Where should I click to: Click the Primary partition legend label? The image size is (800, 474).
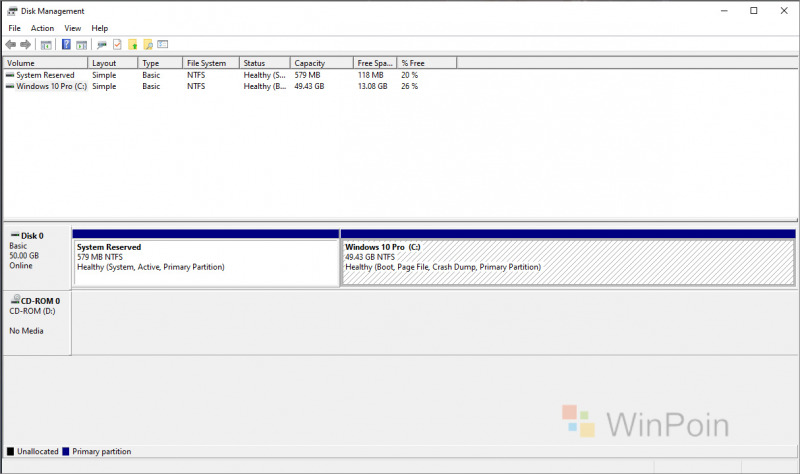coord(102,452)
